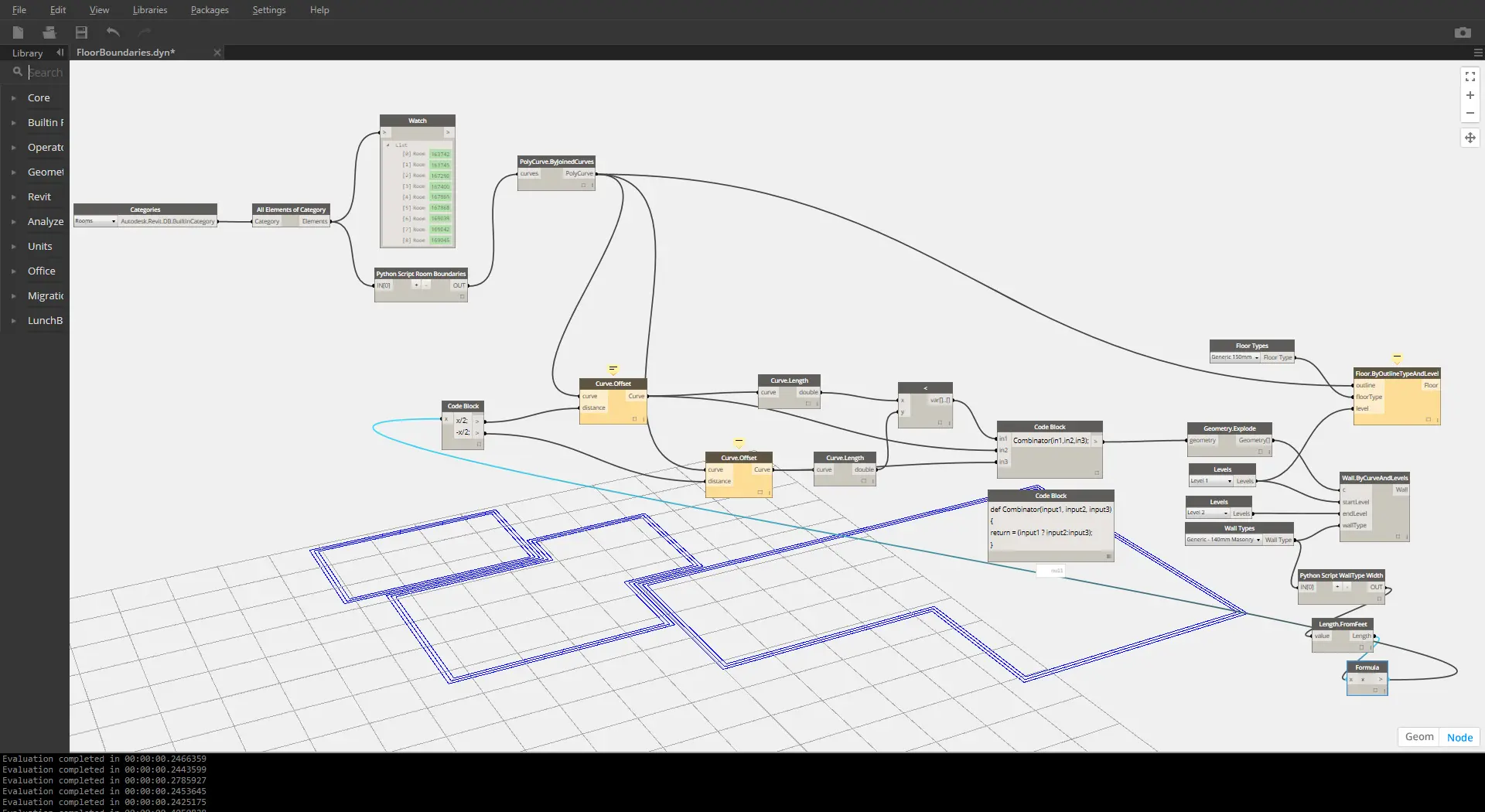Switch to Geom background navigation
This screenshot has height=812, width=1485.
pyautogui.click(x=1418, y=737)
